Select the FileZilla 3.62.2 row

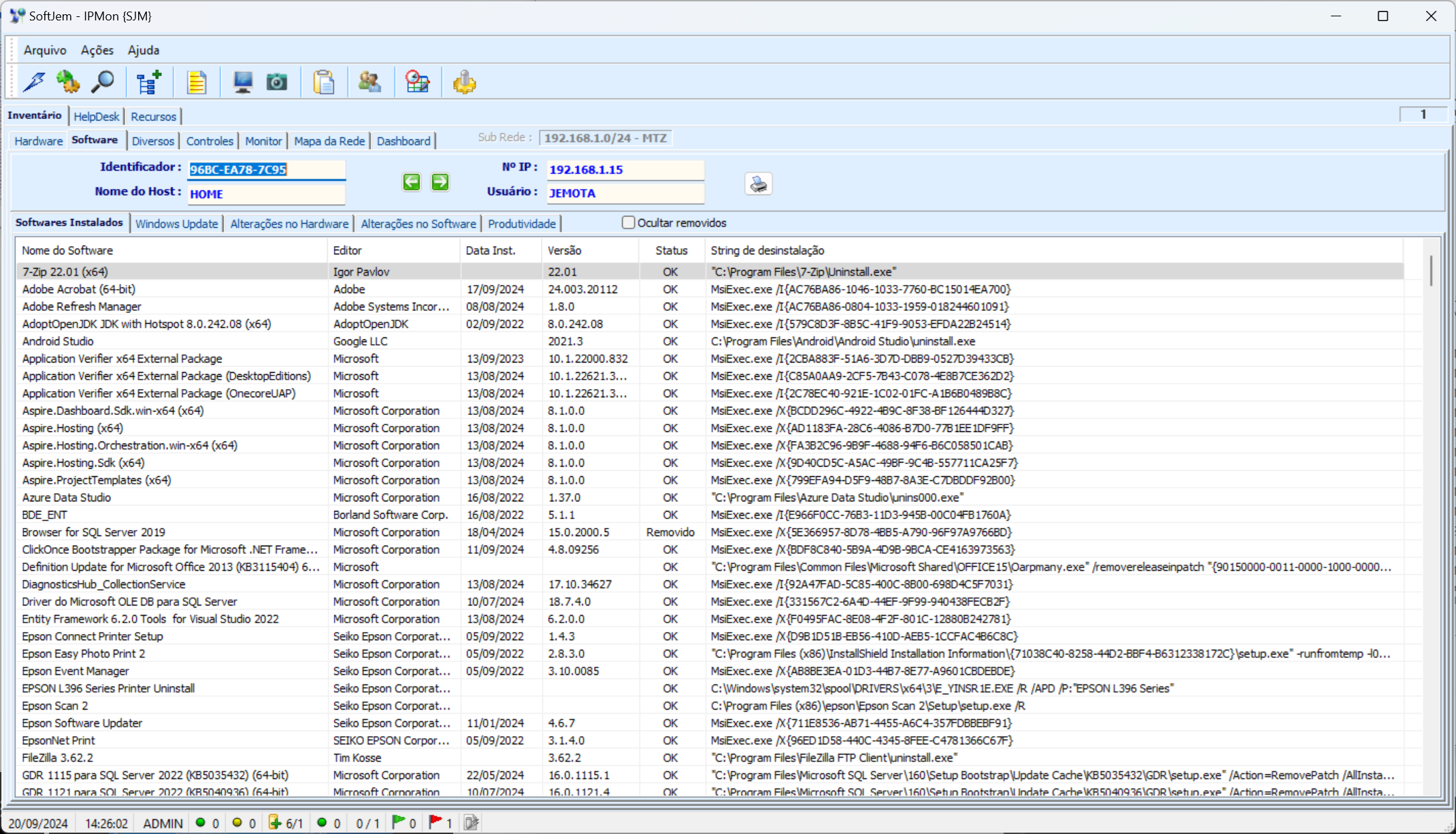[710, 758]
